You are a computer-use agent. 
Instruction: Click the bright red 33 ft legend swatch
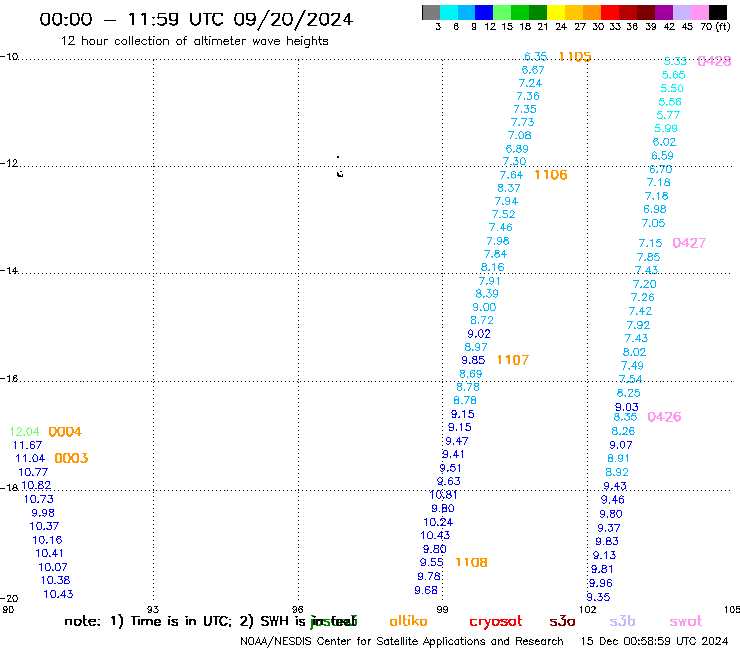point(610,12)
